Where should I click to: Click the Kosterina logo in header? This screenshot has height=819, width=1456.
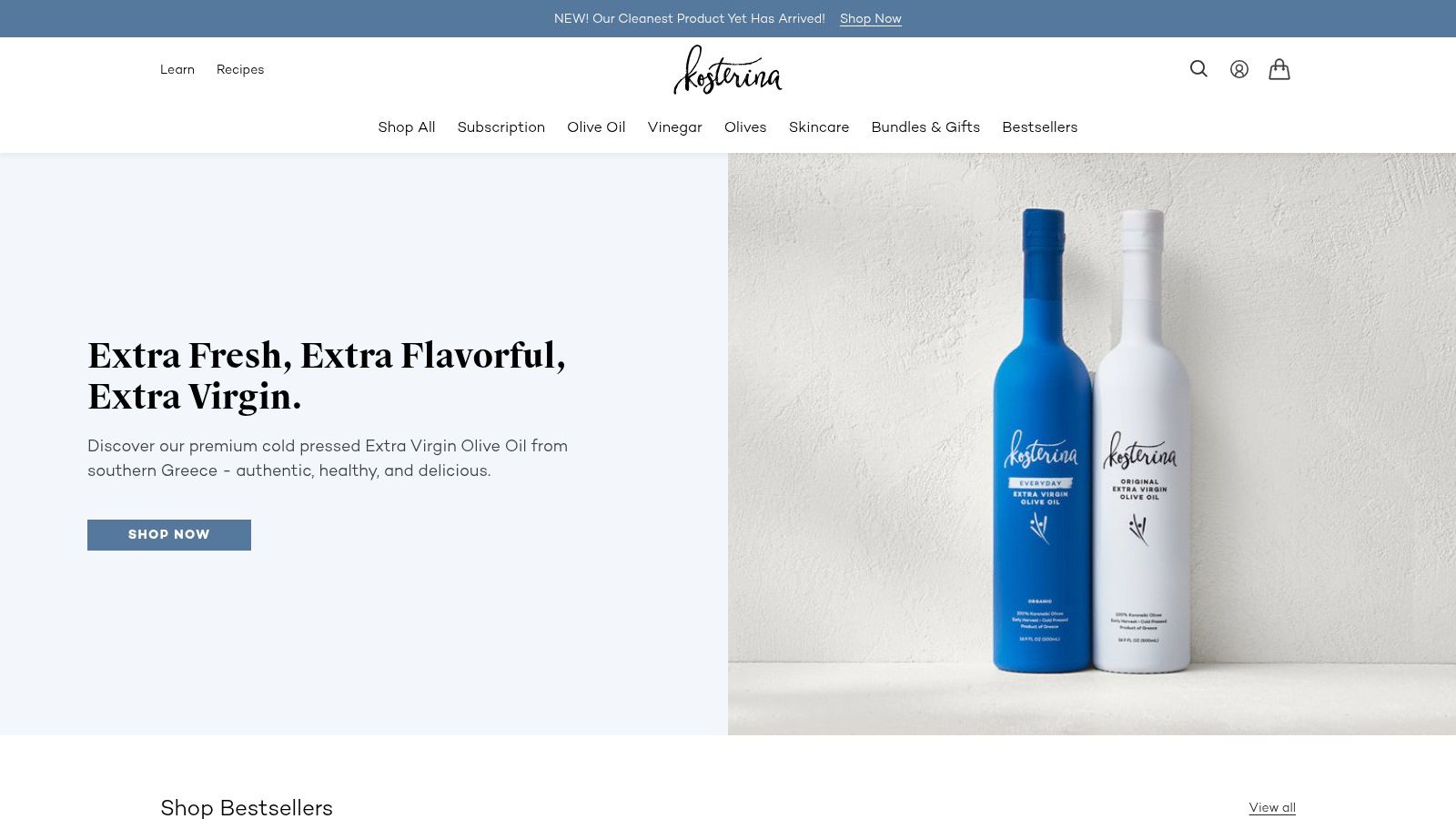[x=728, y=70]
